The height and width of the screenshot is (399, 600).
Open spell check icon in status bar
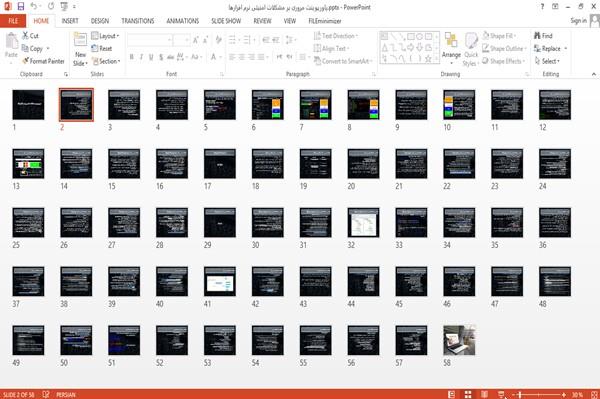pyautogui.click(x=46, y=394)
